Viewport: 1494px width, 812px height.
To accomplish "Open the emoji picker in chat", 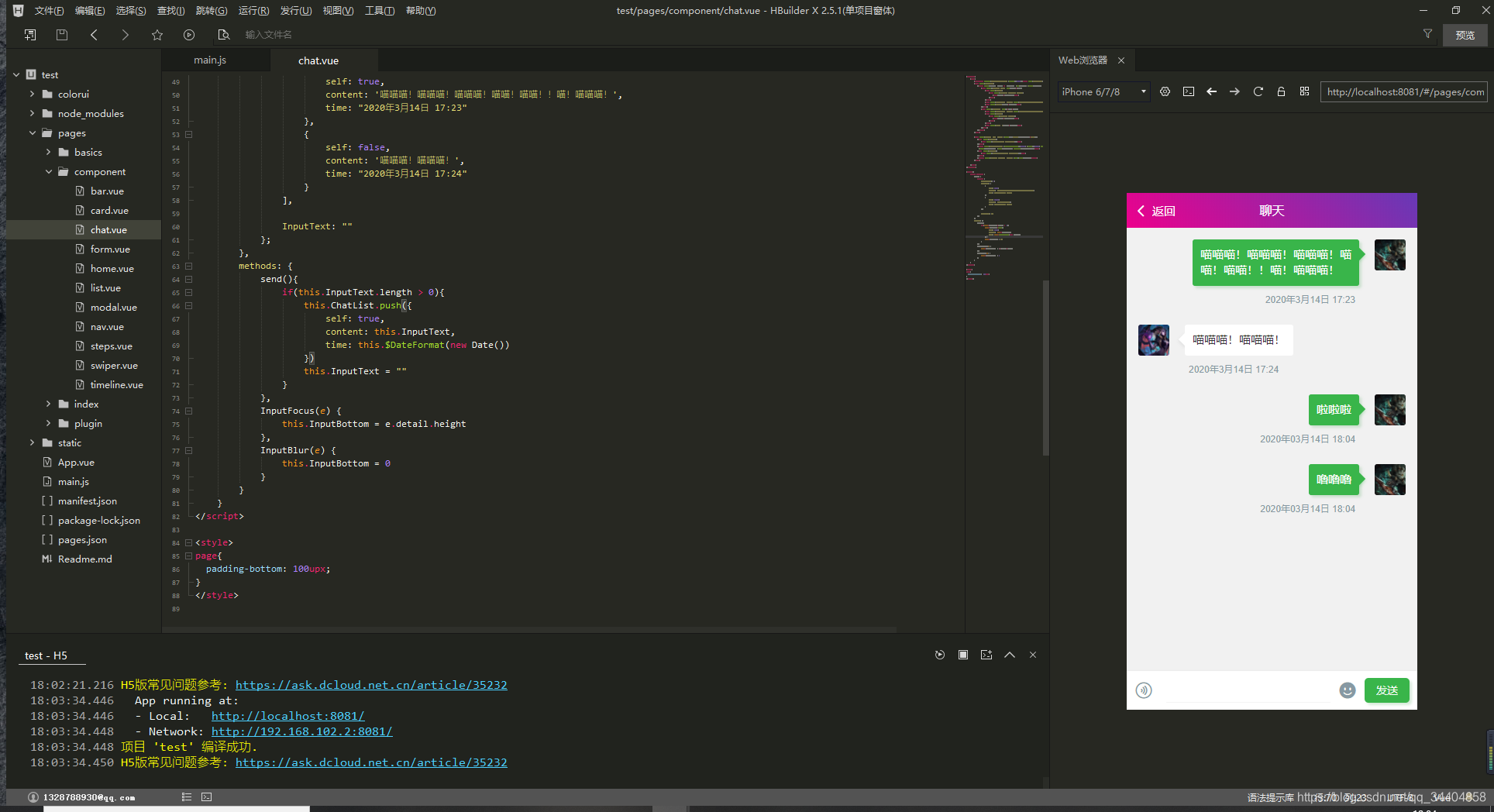I will pyautogui.click(x=1348, y=690).
